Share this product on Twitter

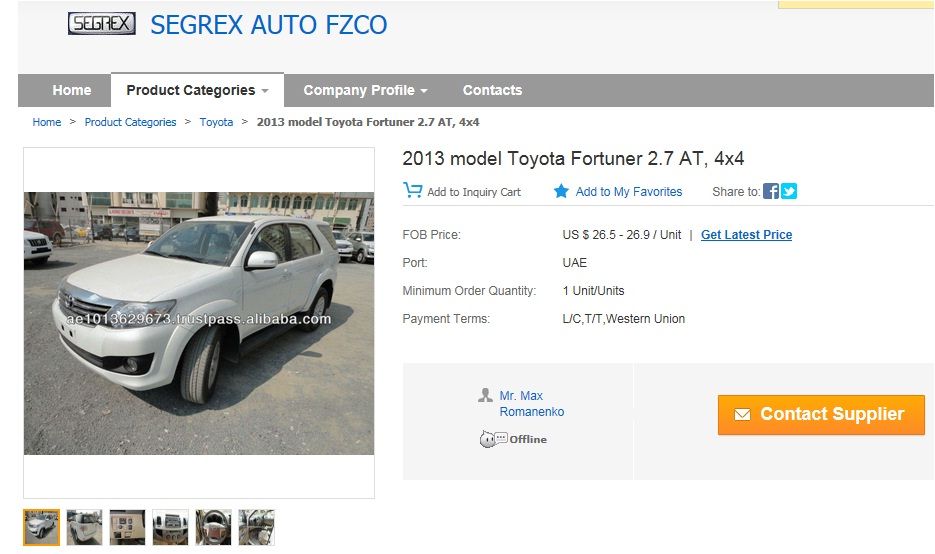[x=789, y=191]
